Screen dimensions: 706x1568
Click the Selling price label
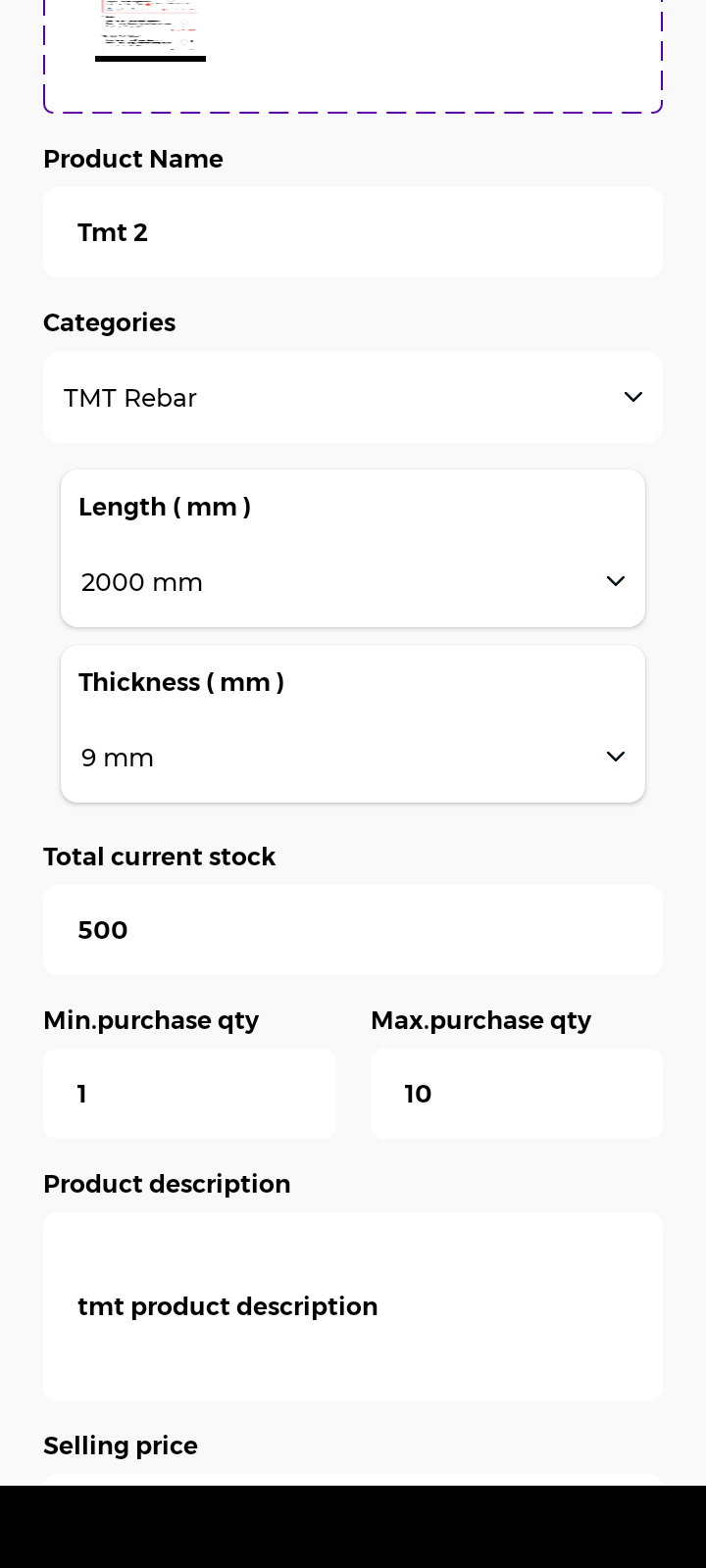point(121,1445)
